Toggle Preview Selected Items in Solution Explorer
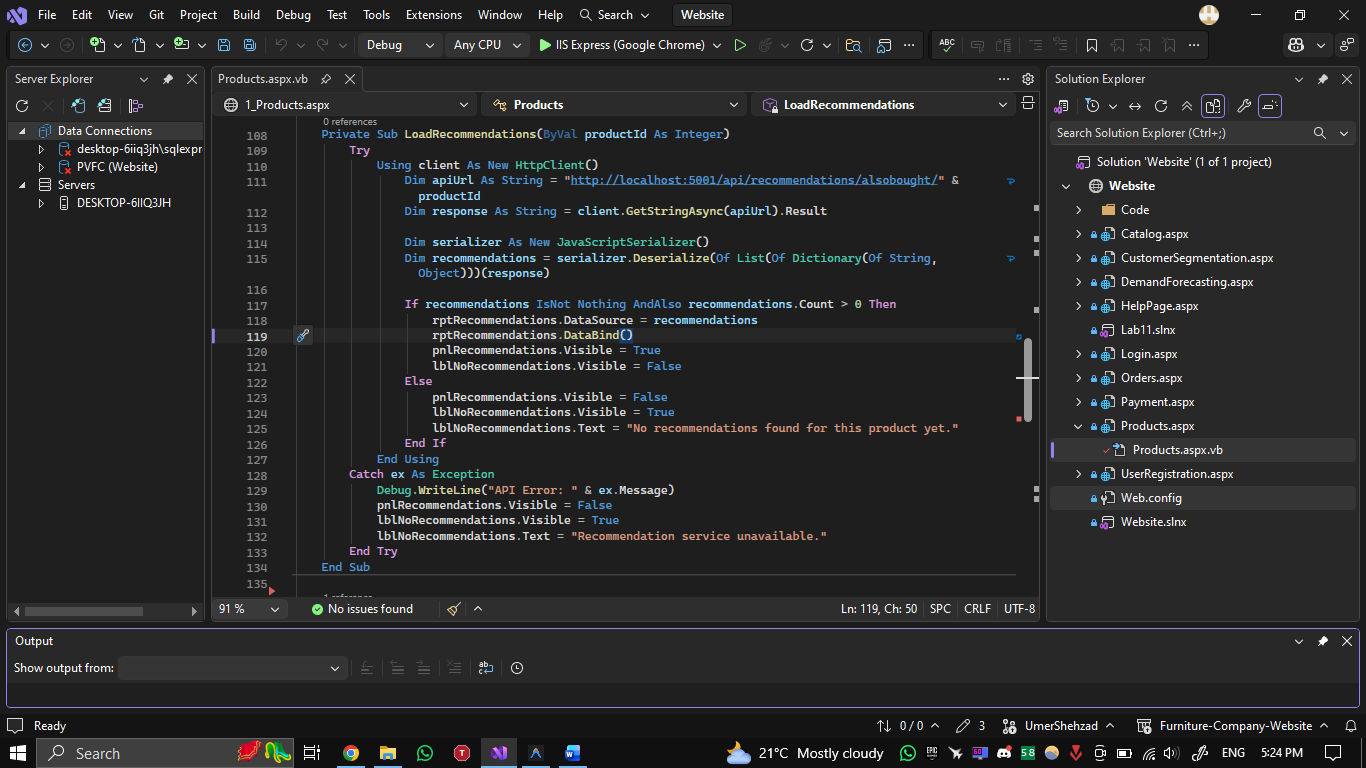This screenshot has height=768, width=1366. coord(1270,106)
